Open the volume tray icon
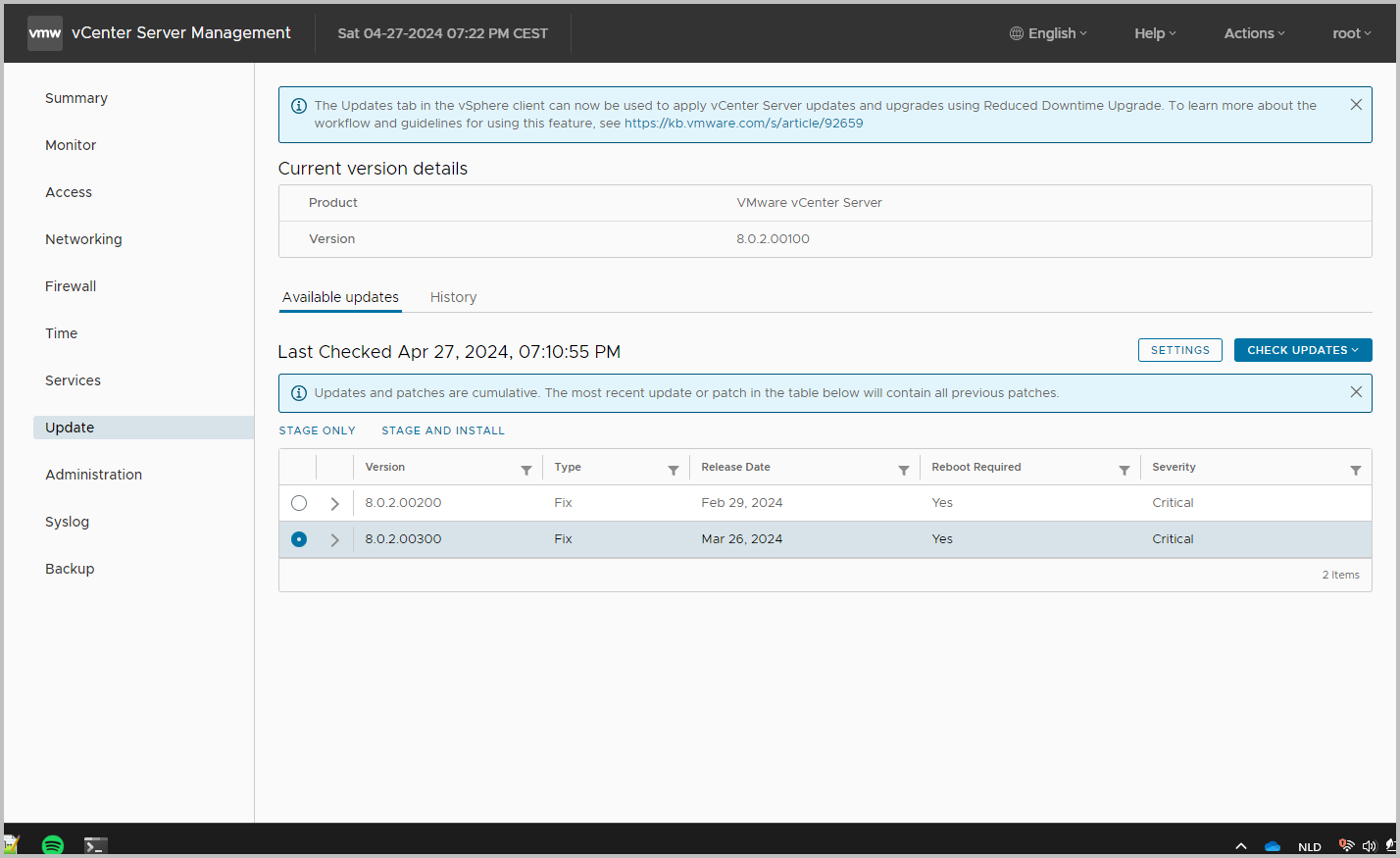1400x858 pixels. tap(1369, 846)
